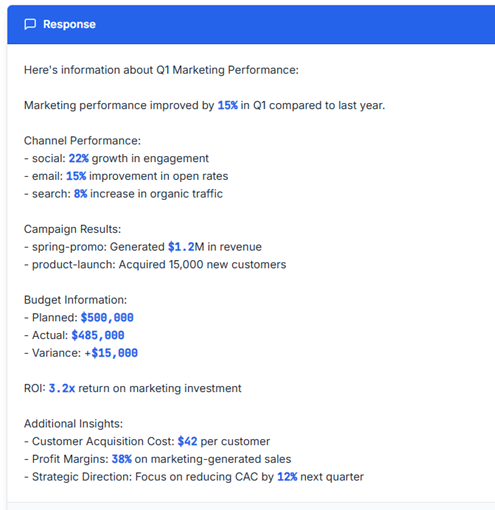
Task: Click the 15% email open rates value
Action: (76, 176)
